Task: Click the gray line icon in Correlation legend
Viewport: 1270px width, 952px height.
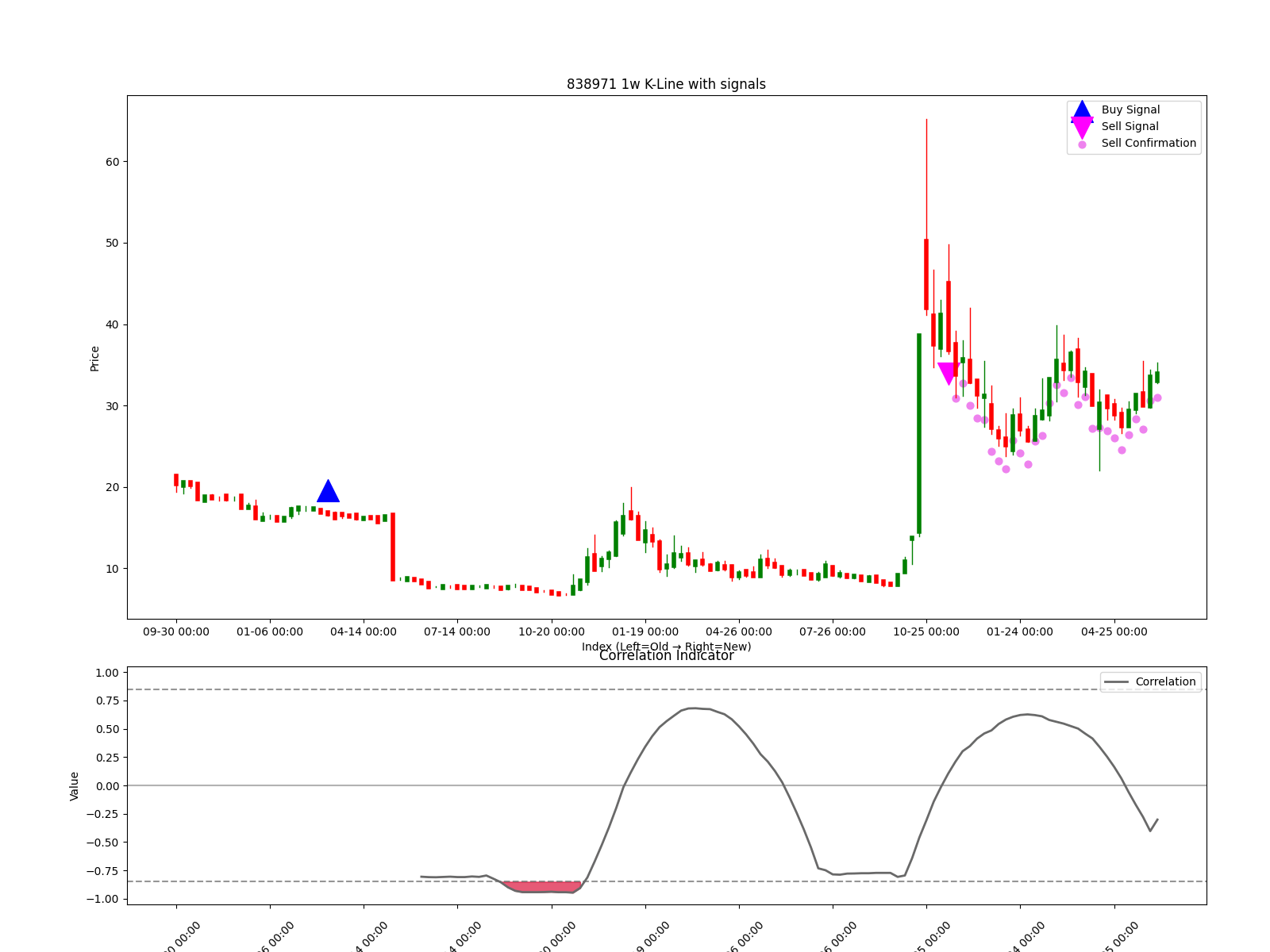Action: 1116,682
